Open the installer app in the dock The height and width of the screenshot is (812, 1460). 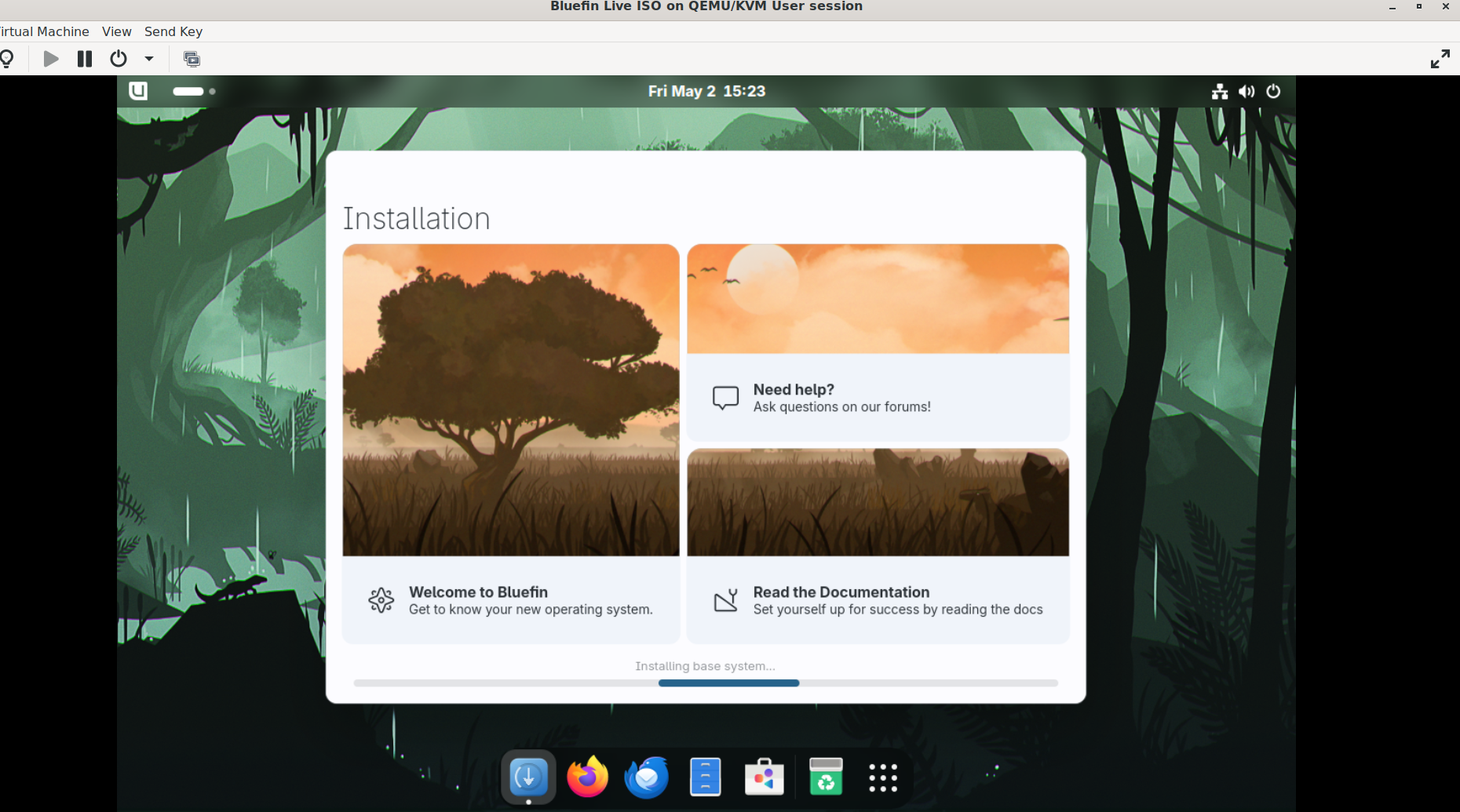[528, 777]
